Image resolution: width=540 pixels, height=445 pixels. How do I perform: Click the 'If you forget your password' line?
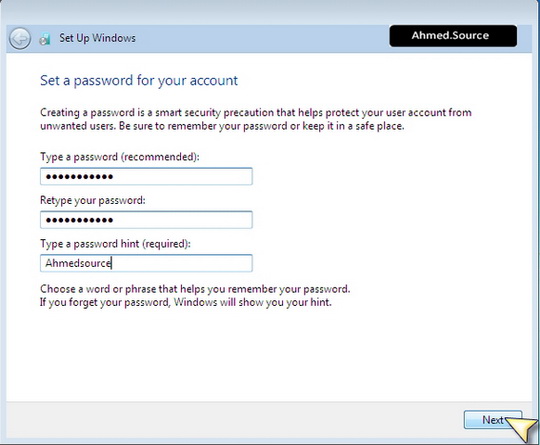tap(186, 302)
